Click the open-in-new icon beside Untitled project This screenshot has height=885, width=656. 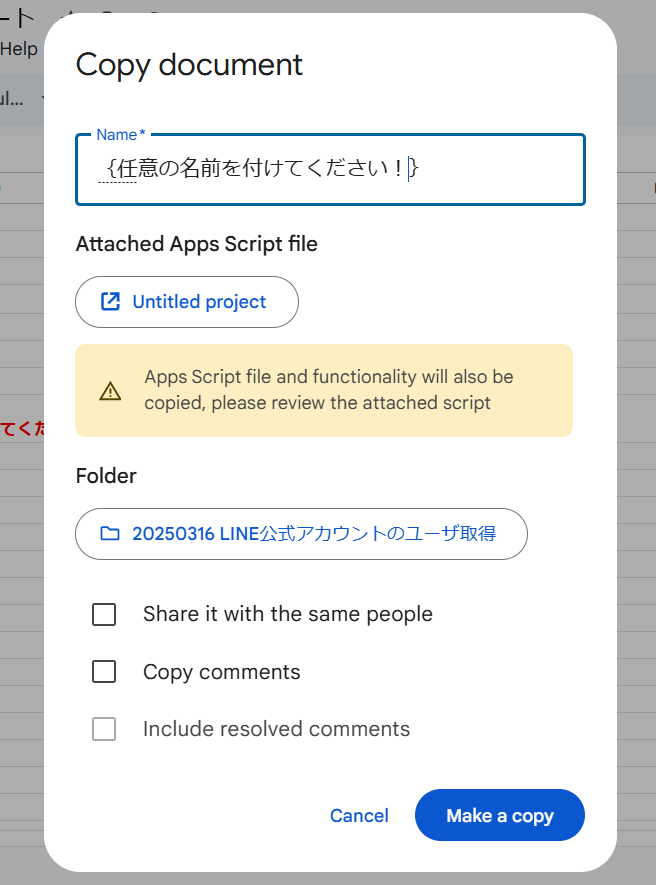(110, 302)
